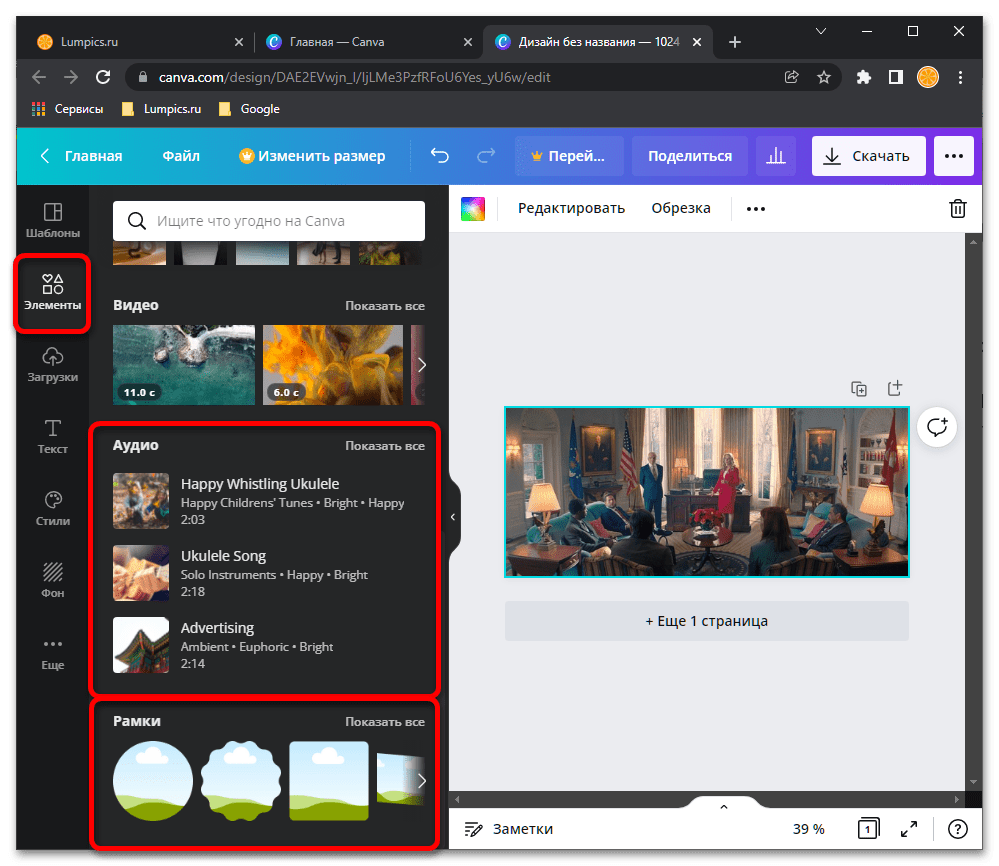
Task: Open the Элементы sidebar panel
Action: click(x=52, y=292)
